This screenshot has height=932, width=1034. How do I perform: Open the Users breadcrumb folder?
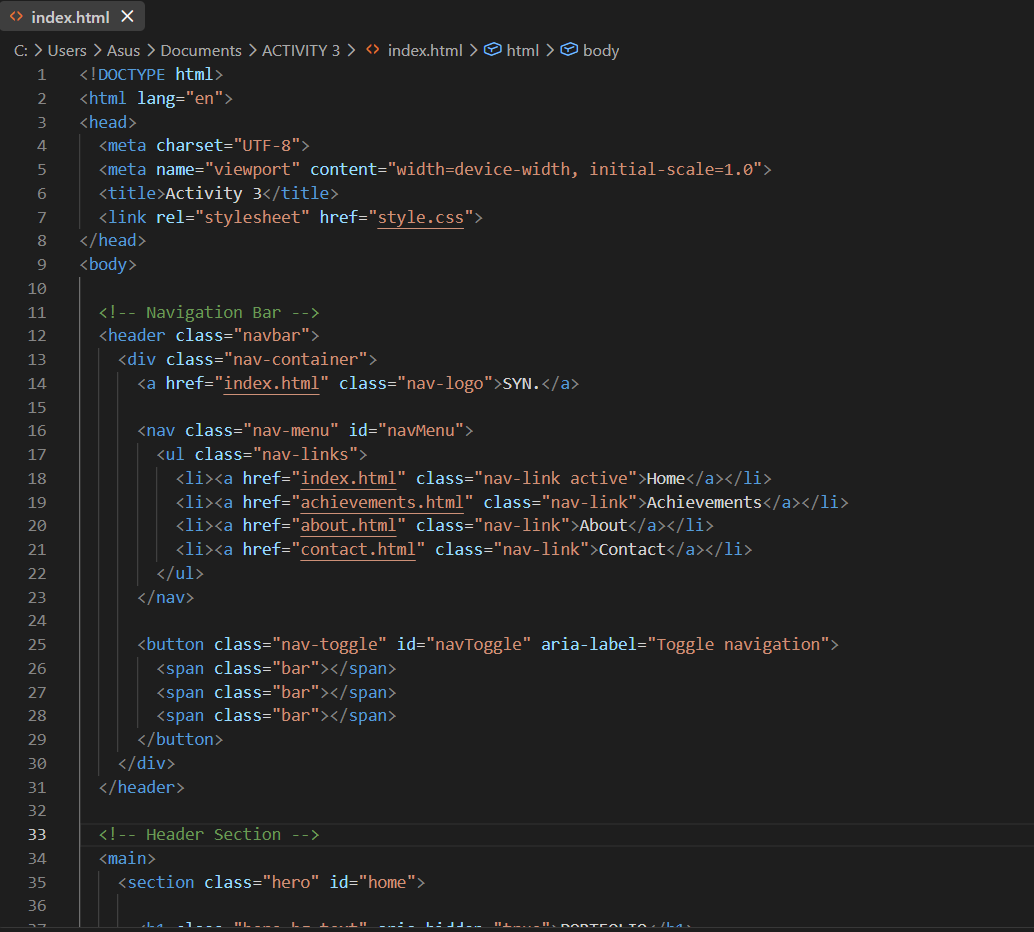(67, 51)
